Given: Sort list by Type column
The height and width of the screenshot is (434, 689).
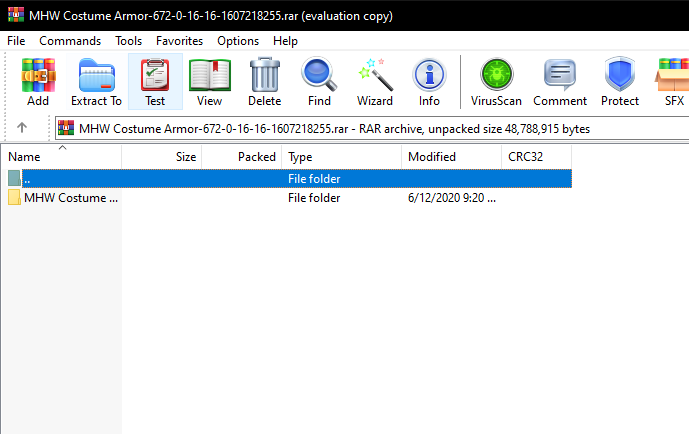Looking at the screenshot, I should coord(342,157).
